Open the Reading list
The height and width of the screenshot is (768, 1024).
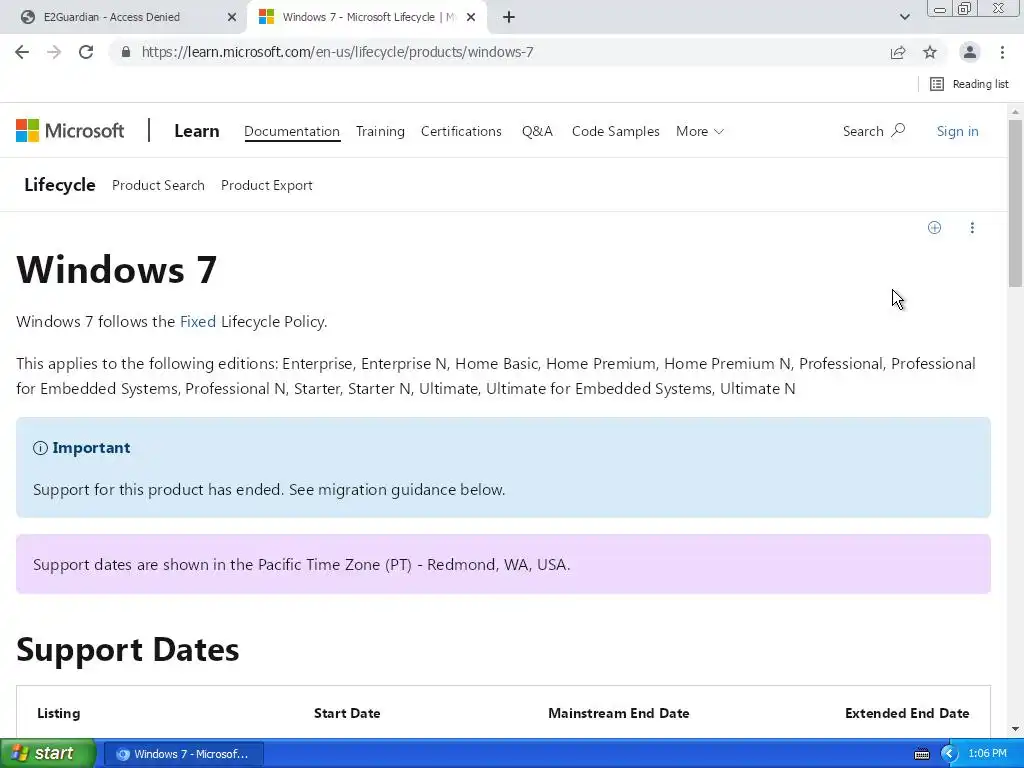(x=969, y=84)
